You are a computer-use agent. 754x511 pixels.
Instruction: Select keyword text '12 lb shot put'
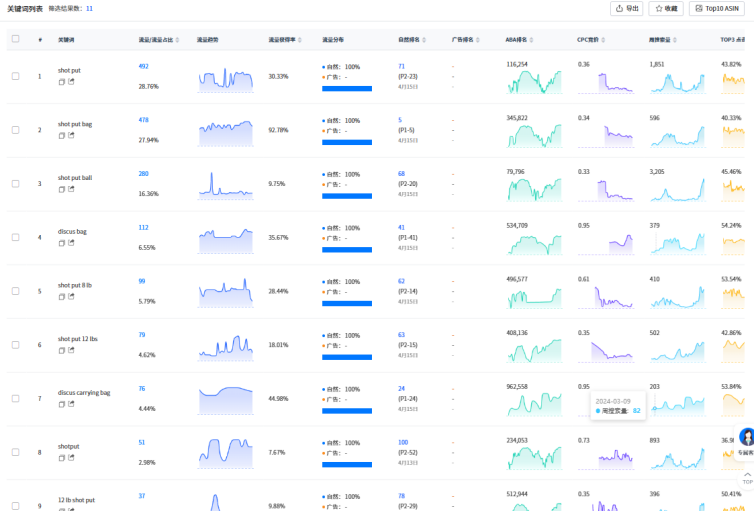pyautogui.click(x=76, y=500)
